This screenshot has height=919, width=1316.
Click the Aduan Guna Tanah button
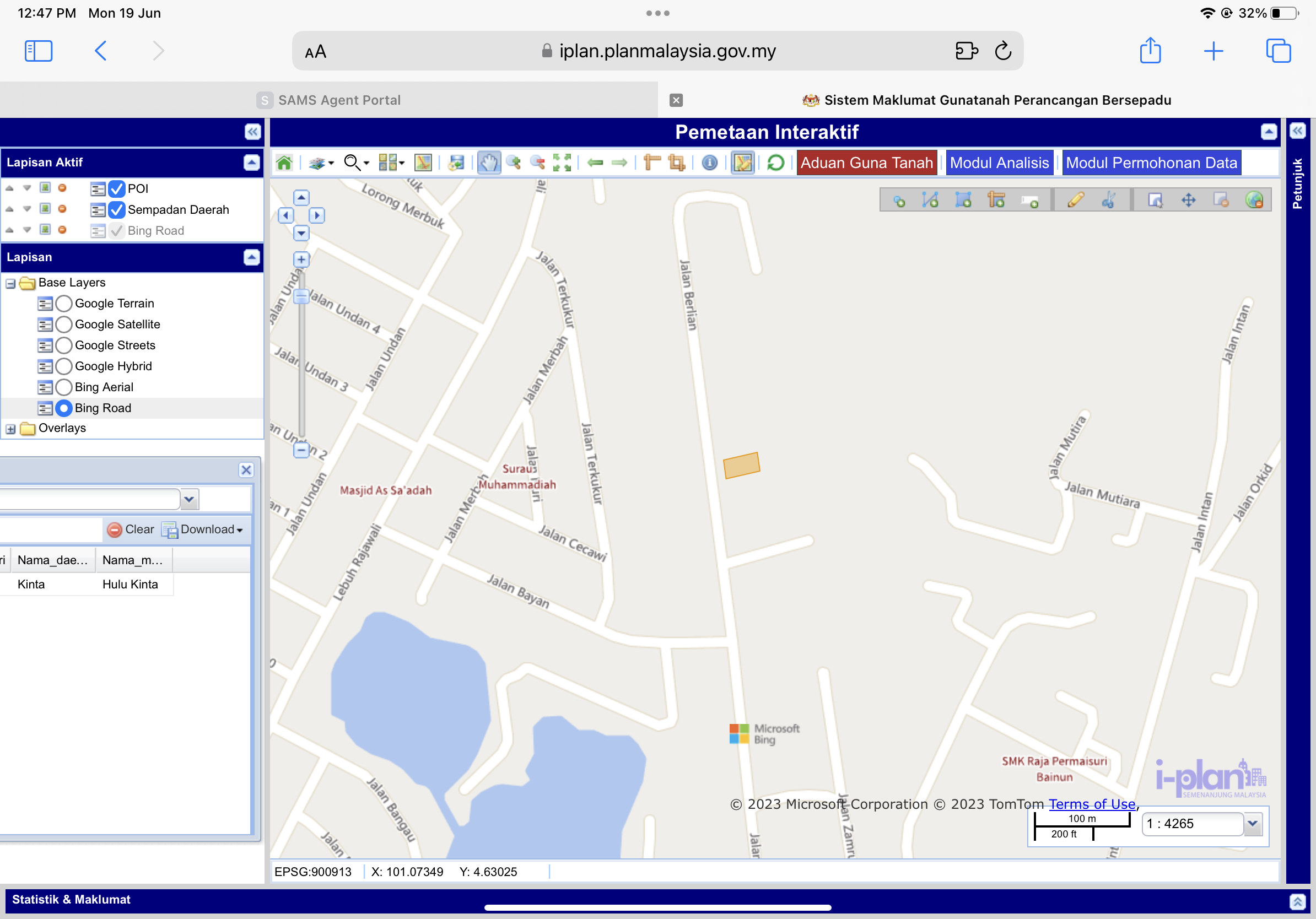[866, 163]
